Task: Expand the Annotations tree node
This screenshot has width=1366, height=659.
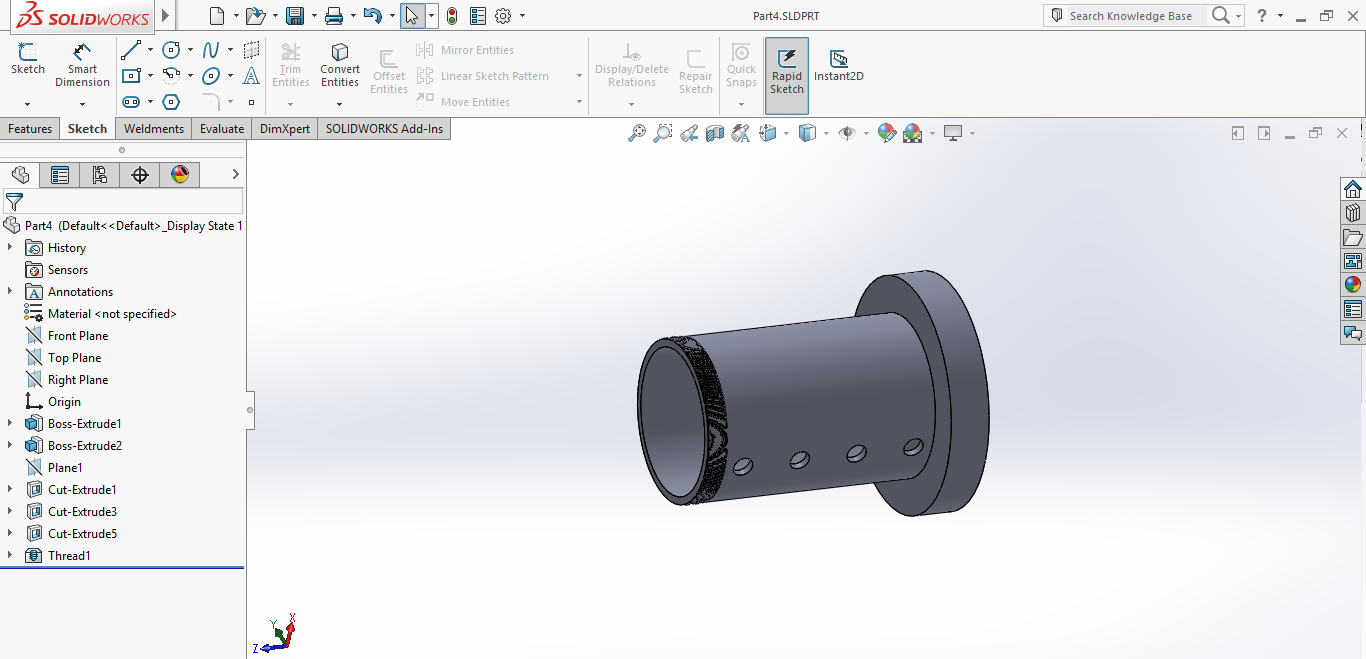Action: (10, 291)
